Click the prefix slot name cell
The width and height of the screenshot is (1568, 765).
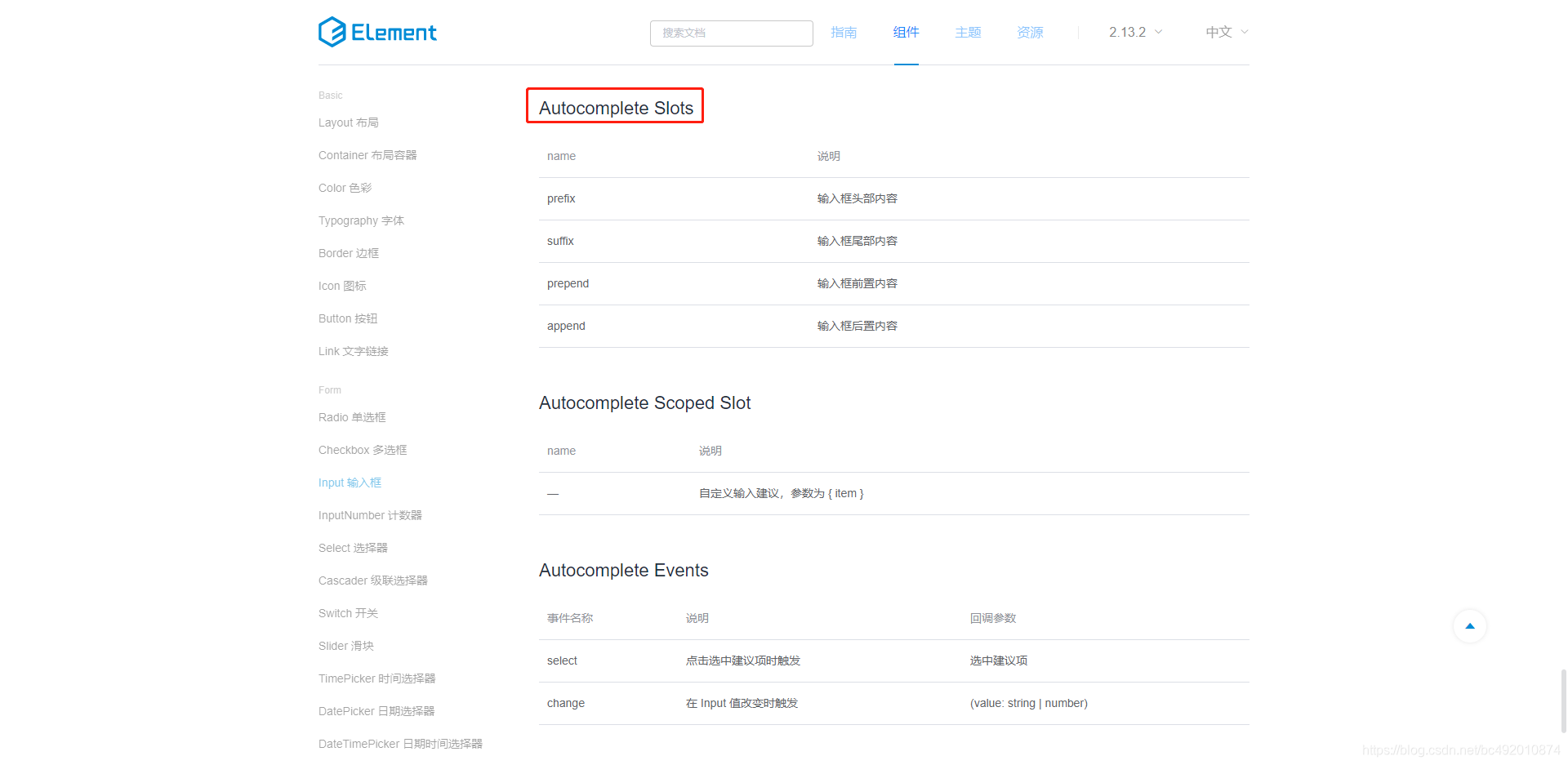tap(561, 198)
